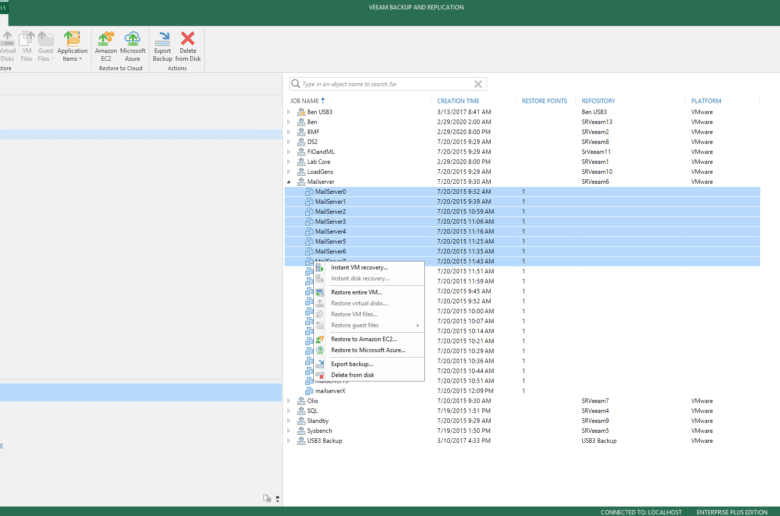This screenshot has height=516, width=780.
Task: Expand the BMF job node
Action: click(289, 132)
